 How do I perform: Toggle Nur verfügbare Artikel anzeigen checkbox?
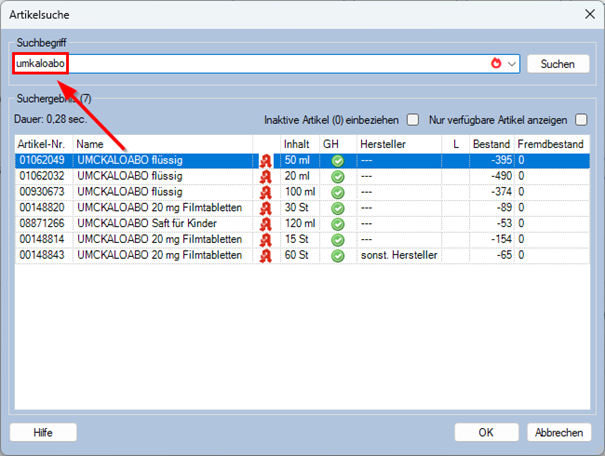tap(581, 120)
